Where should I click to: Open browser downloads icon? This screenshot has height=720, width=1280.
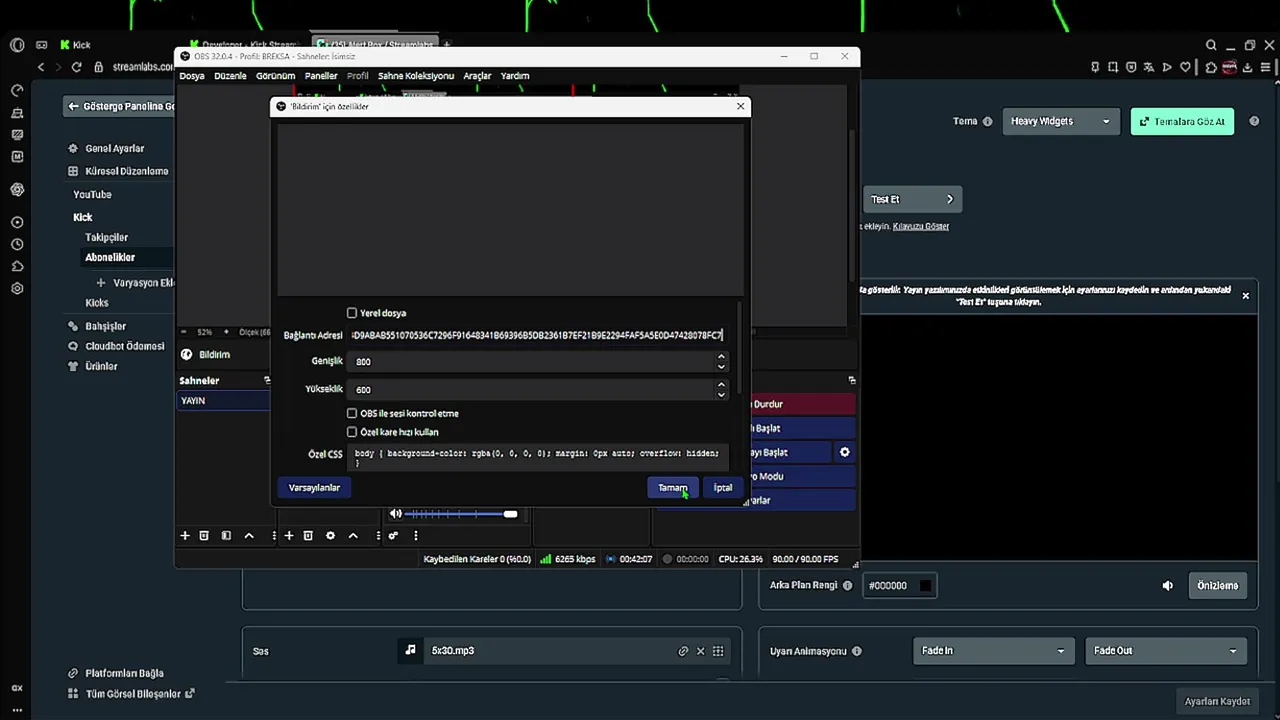pyautogui.click(x=1248, y=67)
